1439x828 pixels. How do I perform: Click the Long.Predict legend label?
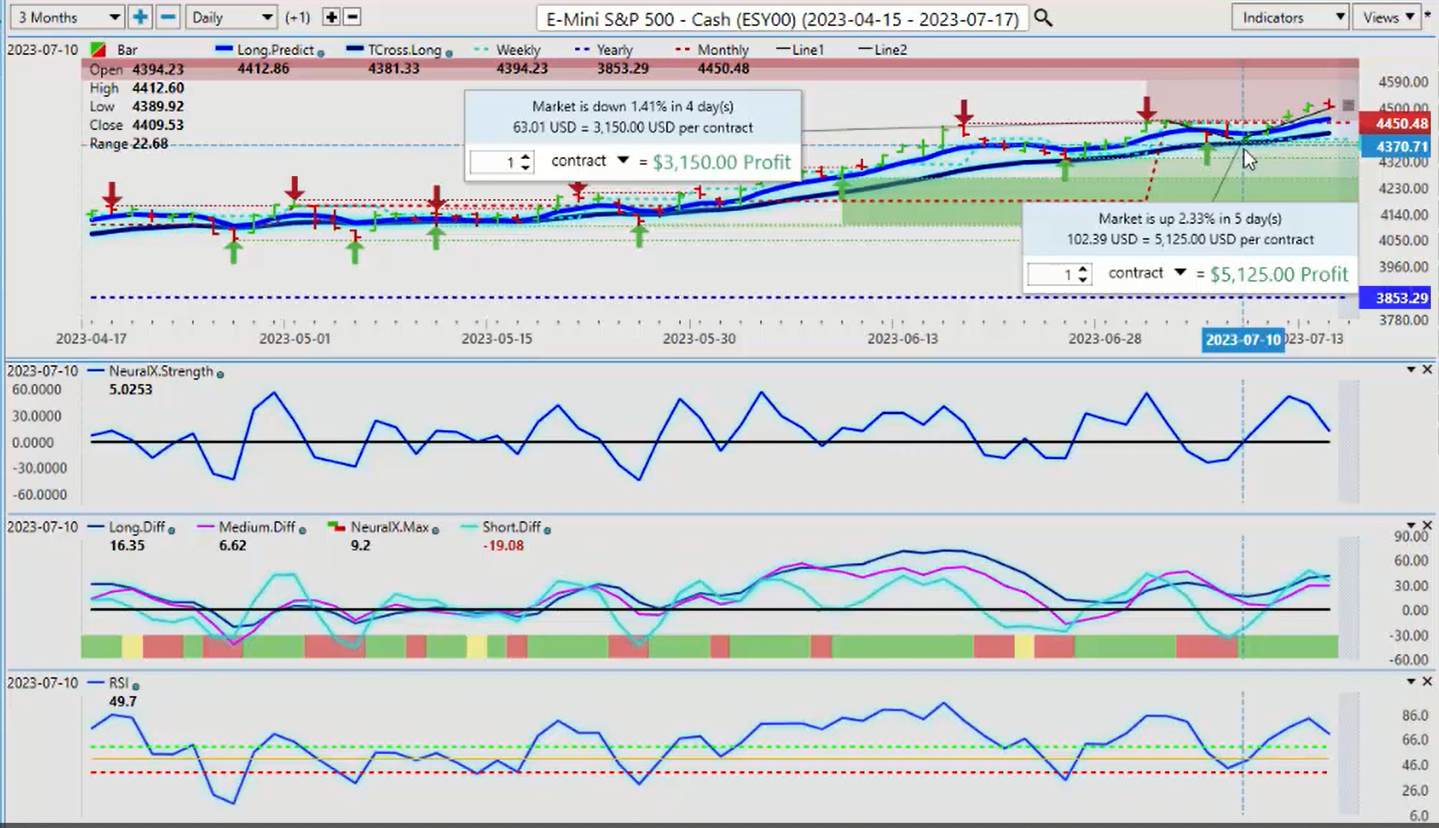[x=277, y=50]
